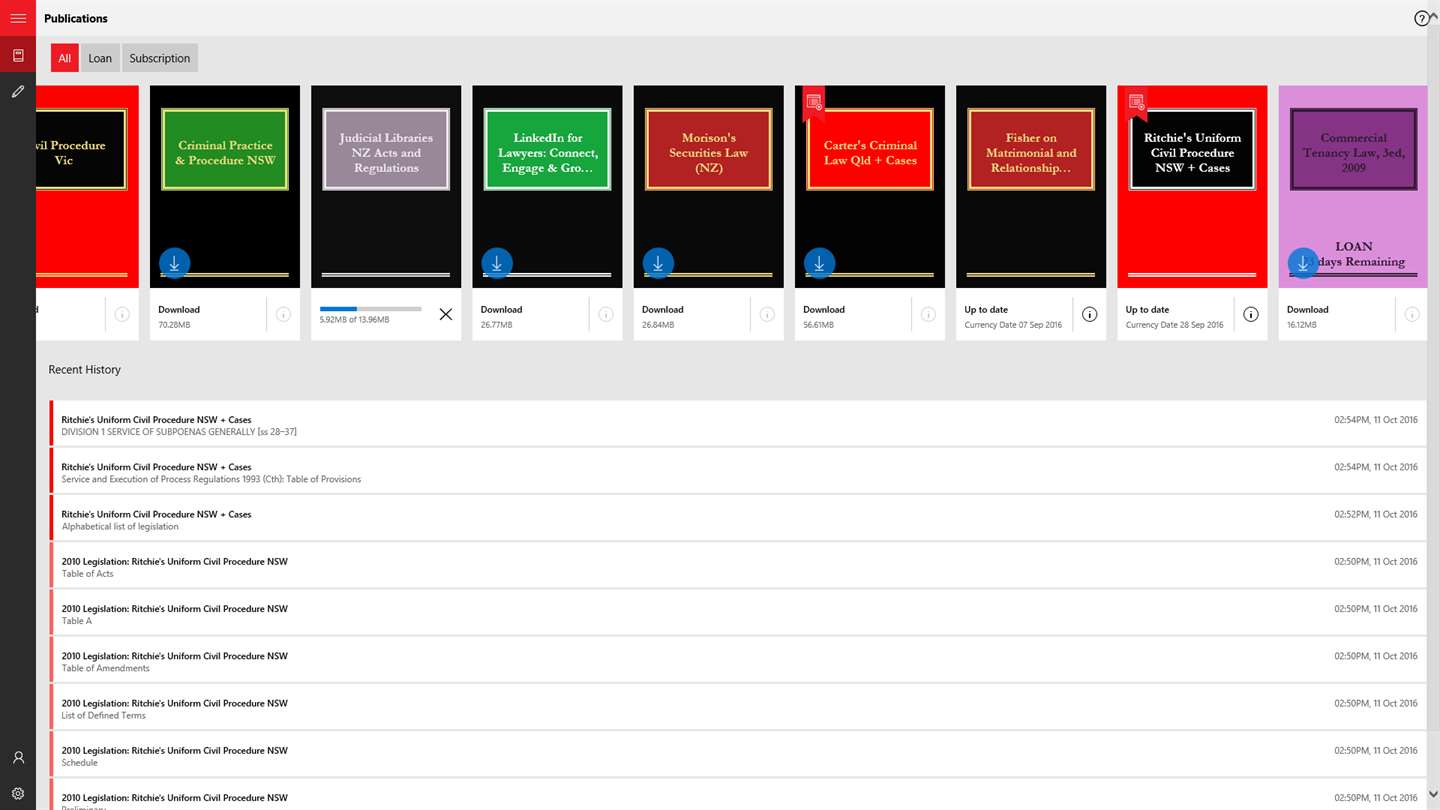
Task: Click download arrow on Commercial Tenancy Law
Action: point(1303,263)
